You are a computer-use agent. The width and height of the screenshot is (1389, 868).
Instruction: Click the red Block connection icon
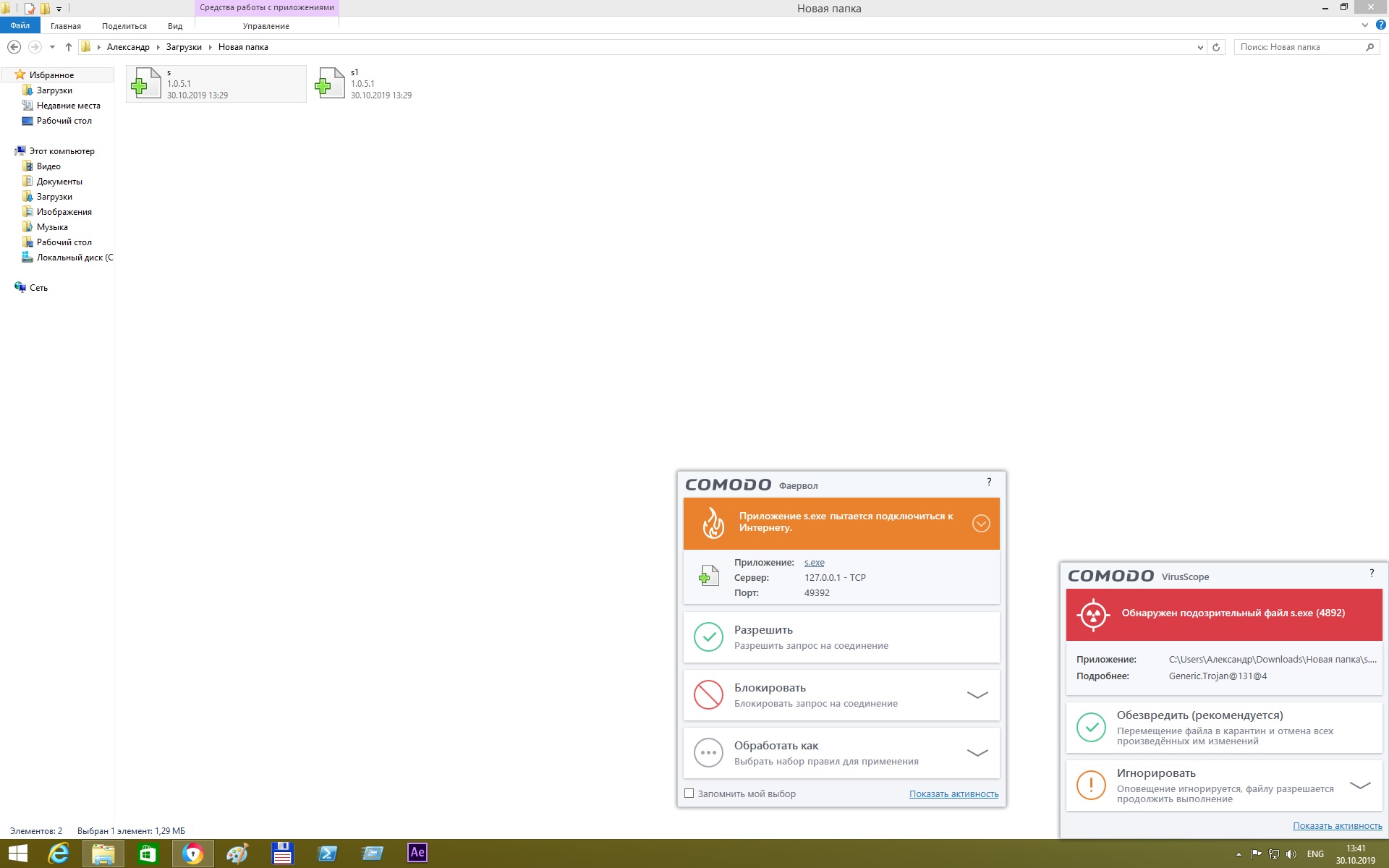tap(708, 695)
